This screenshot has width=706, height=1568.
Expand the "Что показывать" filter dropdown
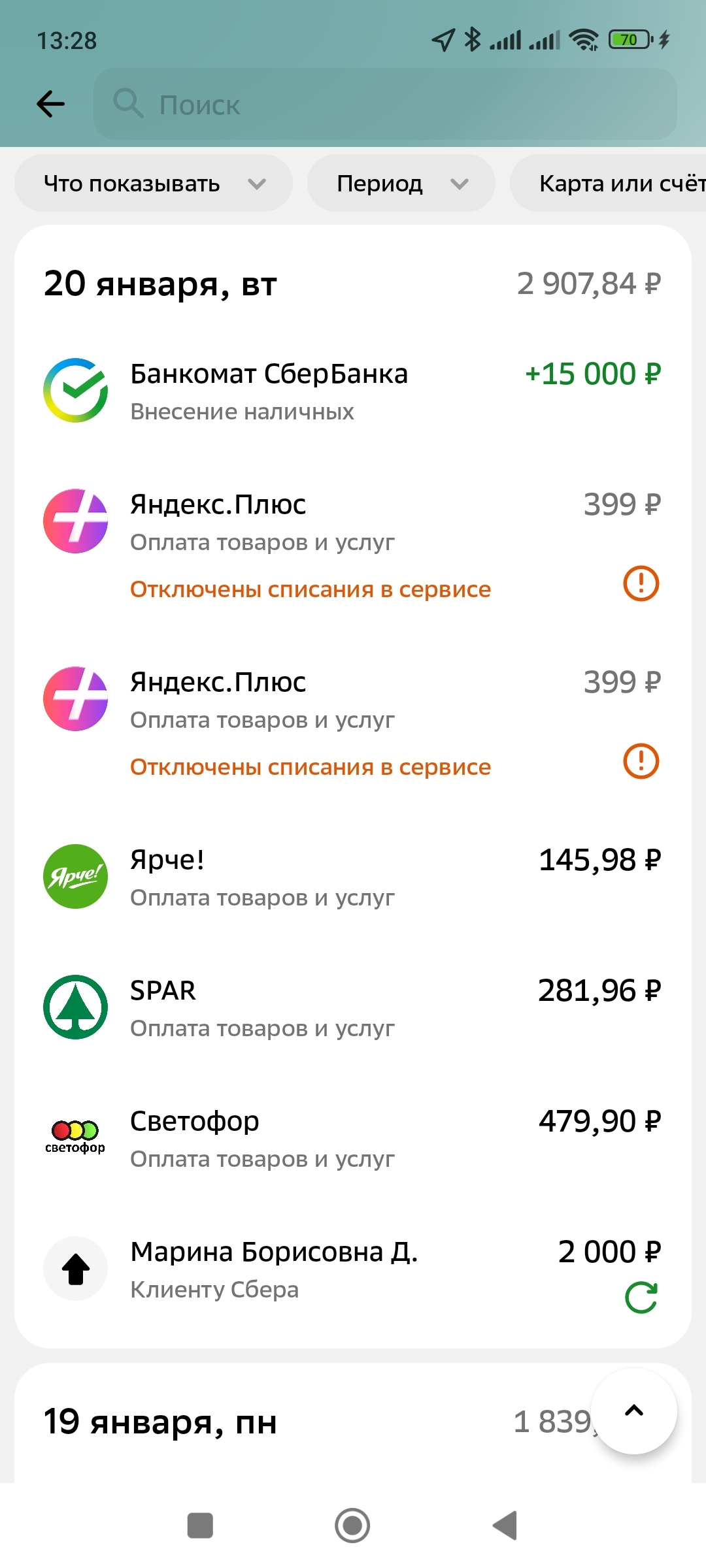(154, 184)
